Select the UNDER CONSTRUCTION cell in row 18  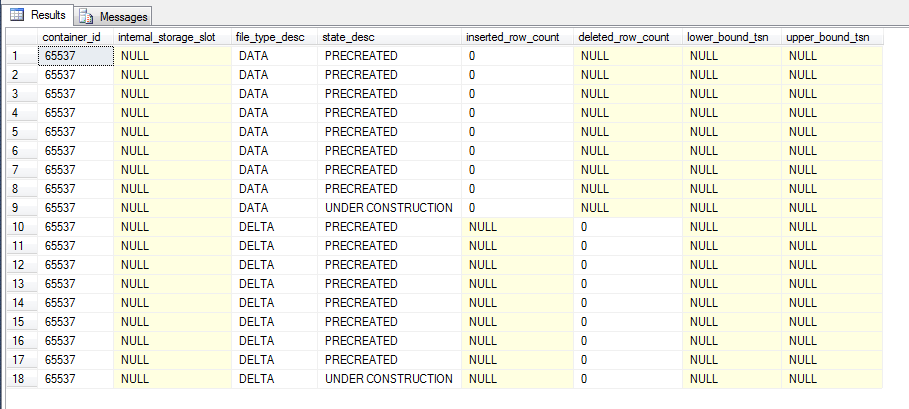point(388,378)
